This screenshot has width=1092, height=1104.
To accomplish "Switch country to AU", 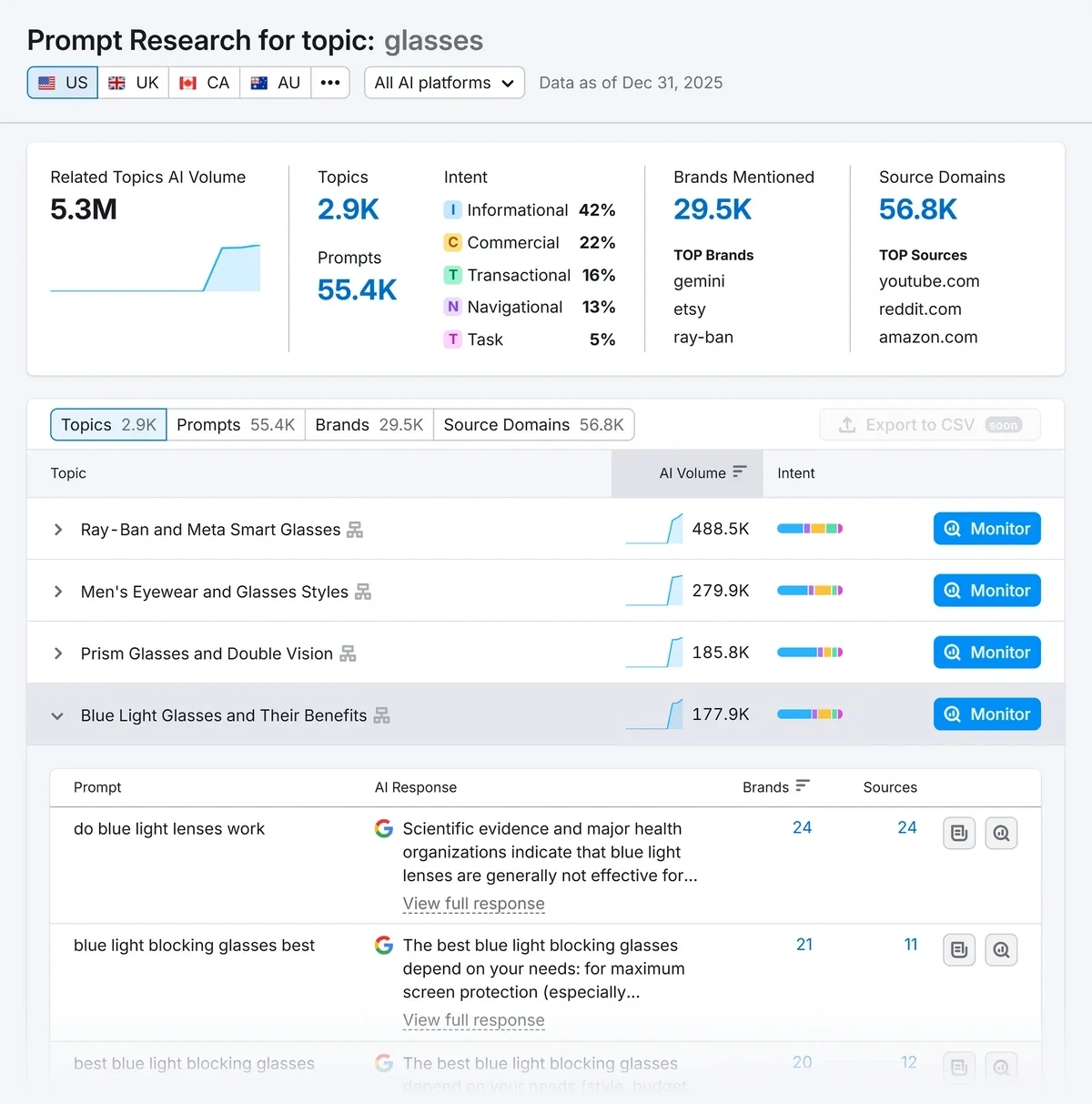I will click(276, 83).
